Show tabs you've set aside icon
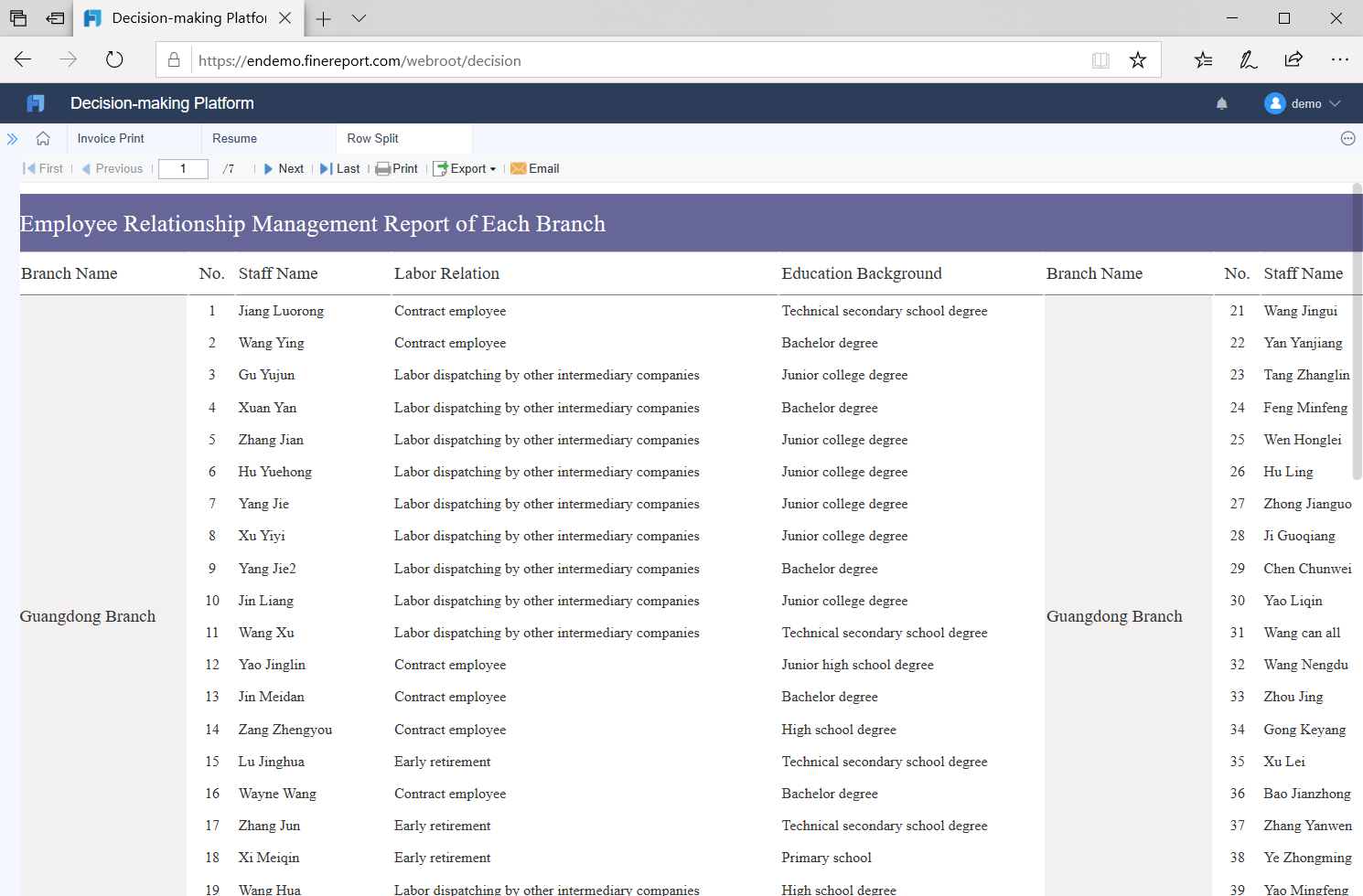Screen dimensions: 1363x896 [x=18, y=18]
